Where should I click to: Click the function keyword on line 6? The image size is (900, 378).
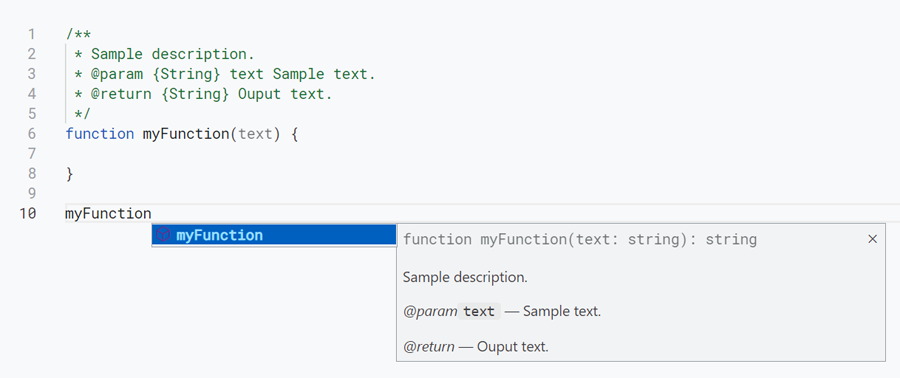[x=100, y=134]
